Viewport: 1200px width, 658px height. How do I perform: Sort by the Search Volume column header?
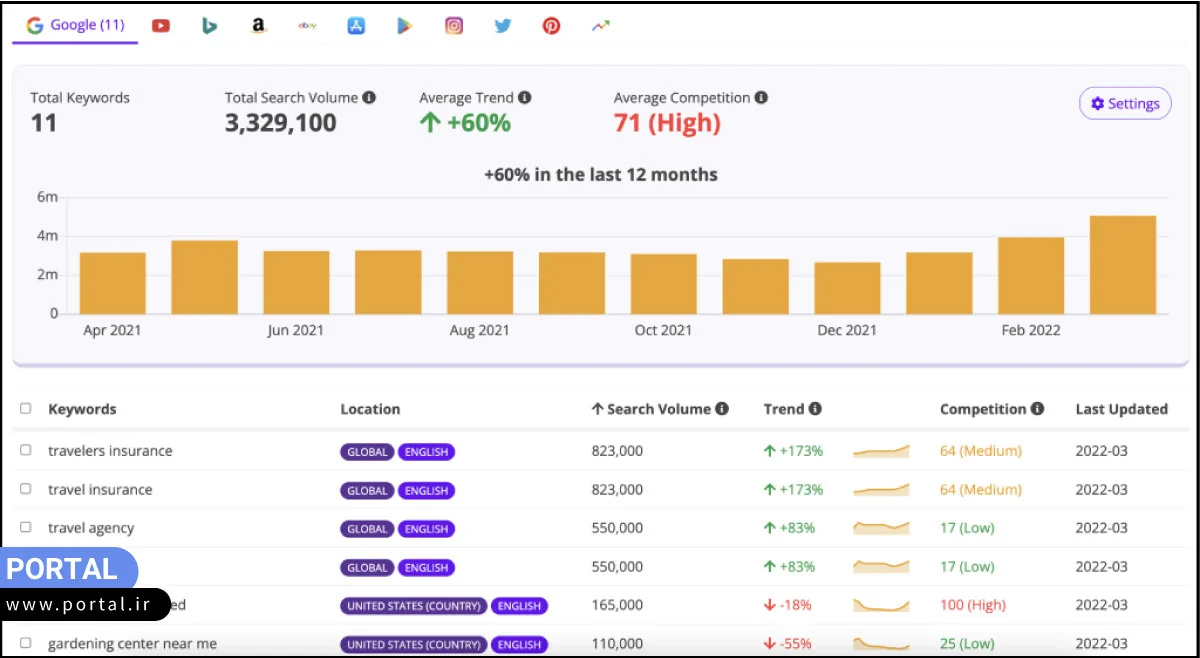click(x=658, y=409)
